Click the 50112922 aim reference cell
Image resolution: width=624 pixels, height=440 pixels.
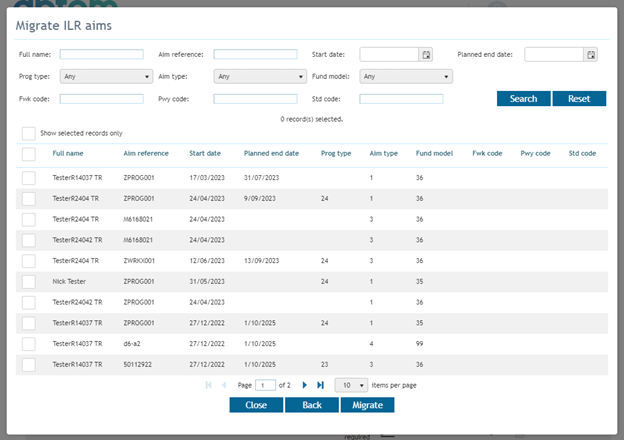[137, 364]
